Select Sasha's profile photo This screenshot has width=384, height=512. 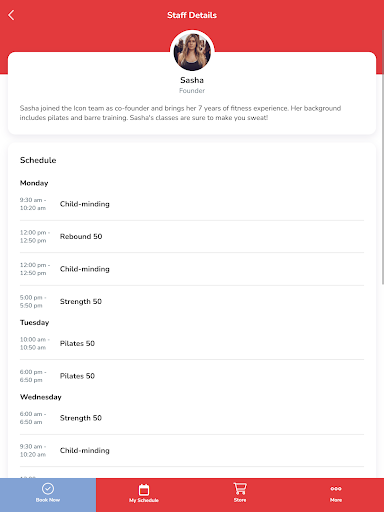pos(192,52)
